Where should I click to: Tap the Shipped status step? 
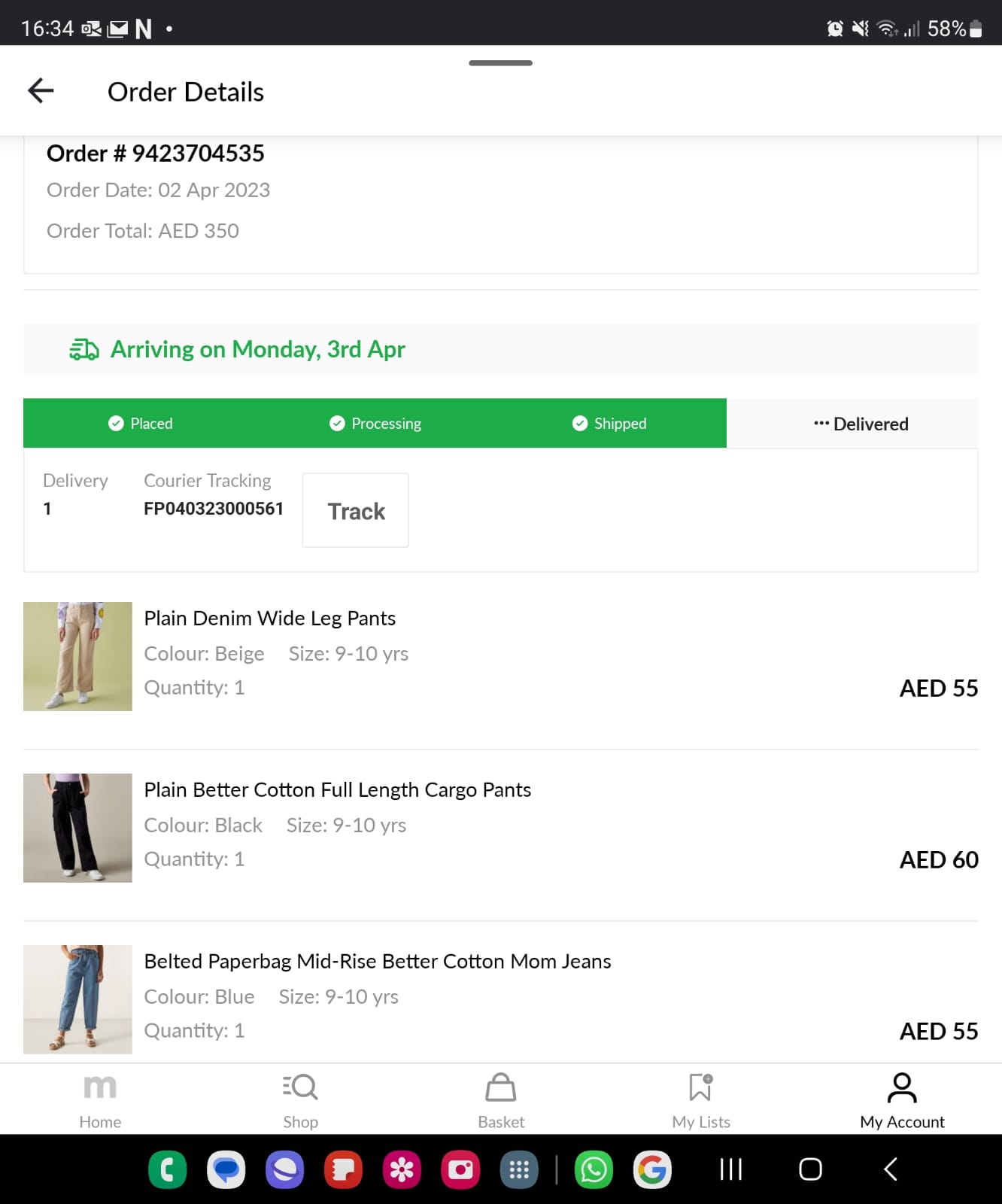point(609,424)
